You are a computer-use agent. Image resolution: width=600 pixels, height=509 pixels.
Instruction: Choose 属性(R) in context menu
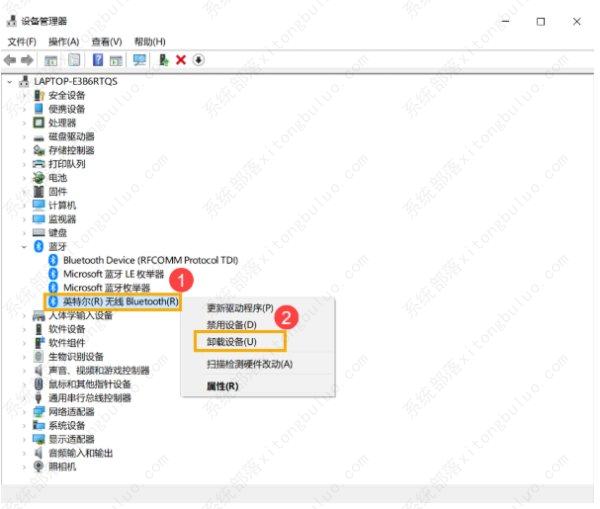pyautogui.click(x=222, y=386)
